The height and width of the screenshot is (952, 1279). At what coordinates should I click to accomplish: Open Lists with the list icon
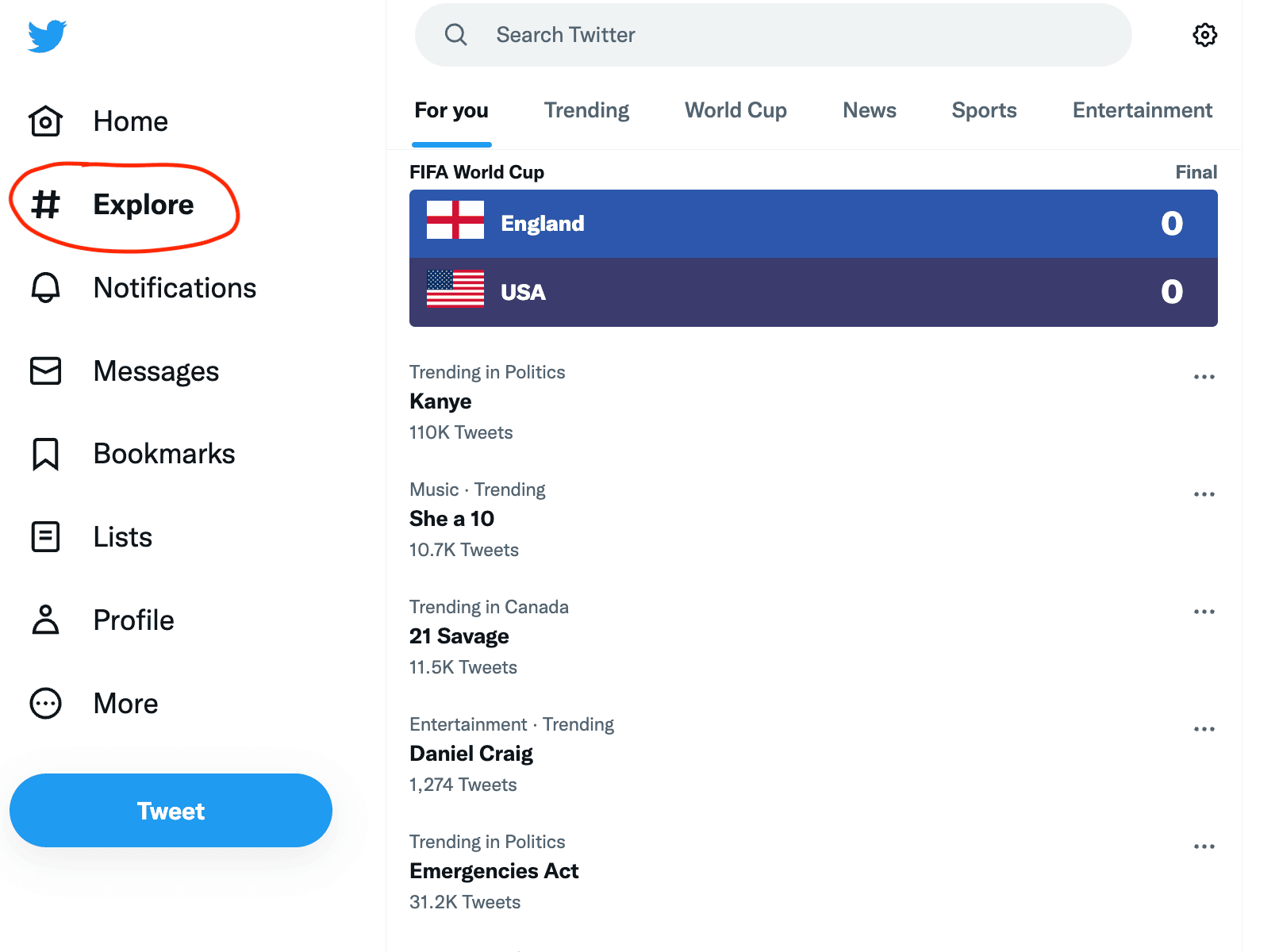coord(45,536)
